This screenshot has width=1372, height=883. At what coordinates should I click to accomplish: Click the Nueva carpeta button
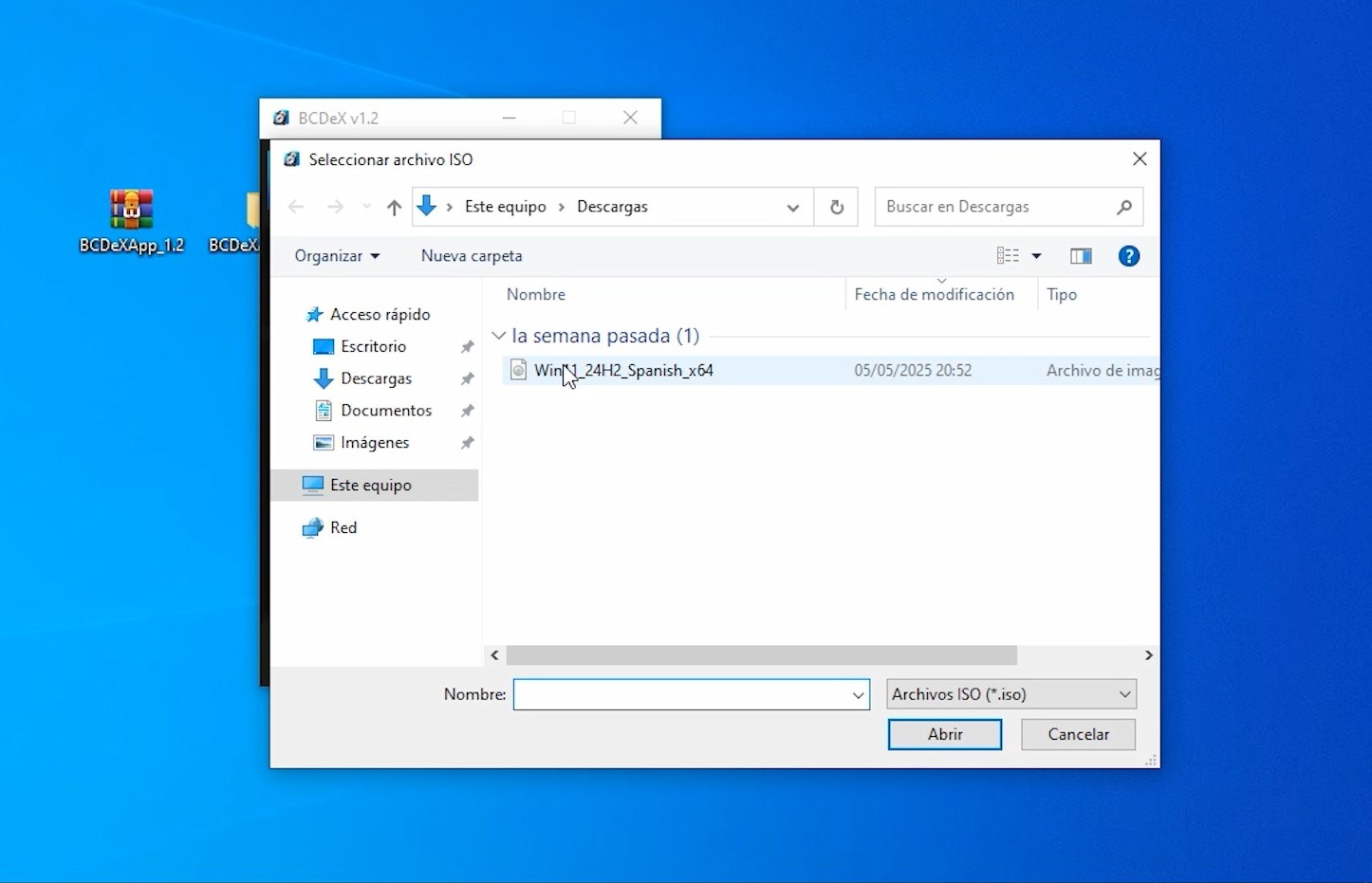coord(472,256)
